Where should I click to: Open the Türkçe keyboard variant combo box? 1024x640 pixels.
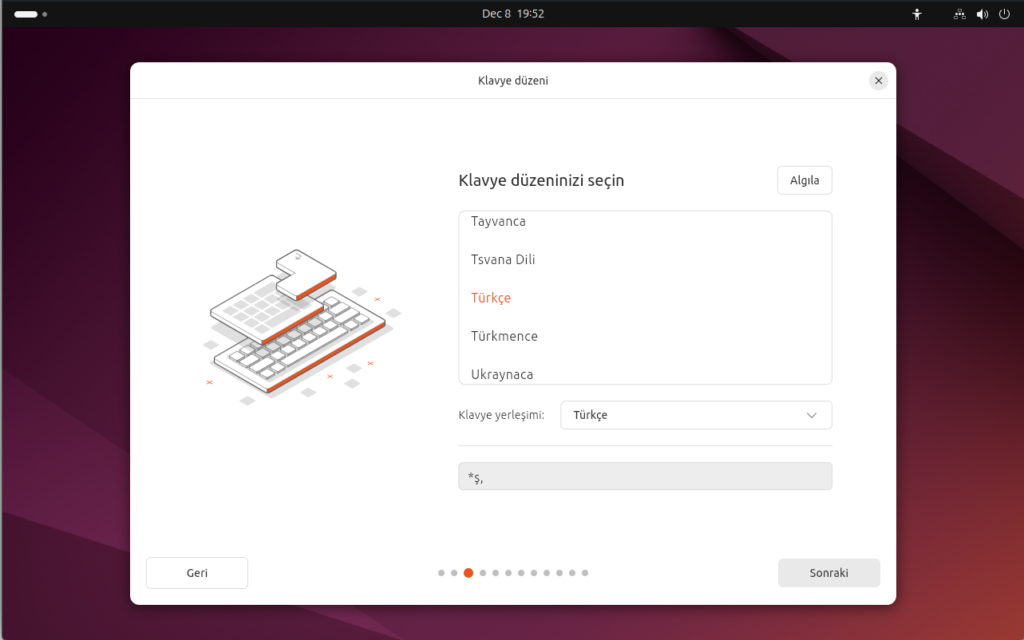click(695, 415)
